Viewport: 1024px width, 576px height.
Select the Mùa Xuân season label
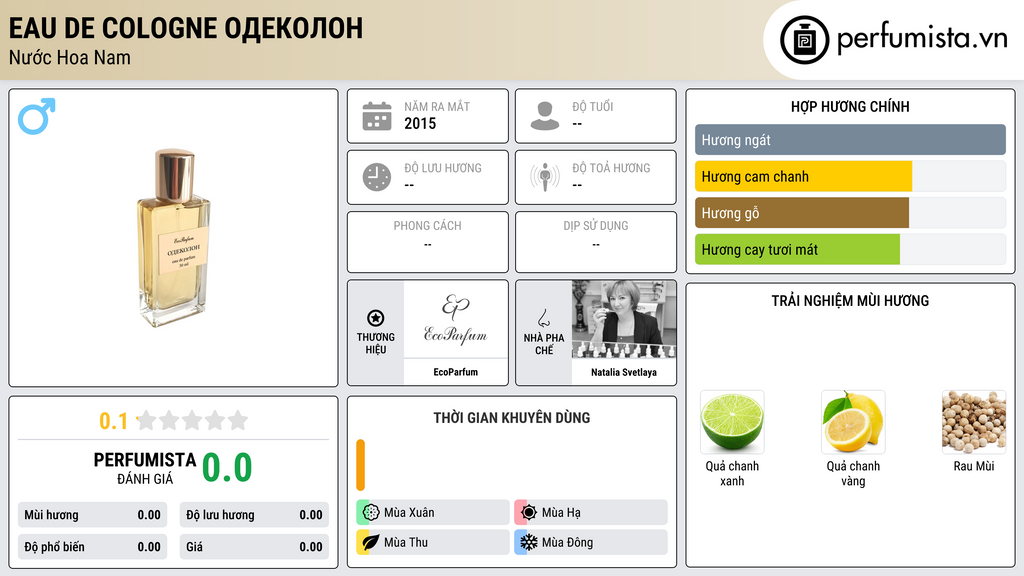(409, 513)
